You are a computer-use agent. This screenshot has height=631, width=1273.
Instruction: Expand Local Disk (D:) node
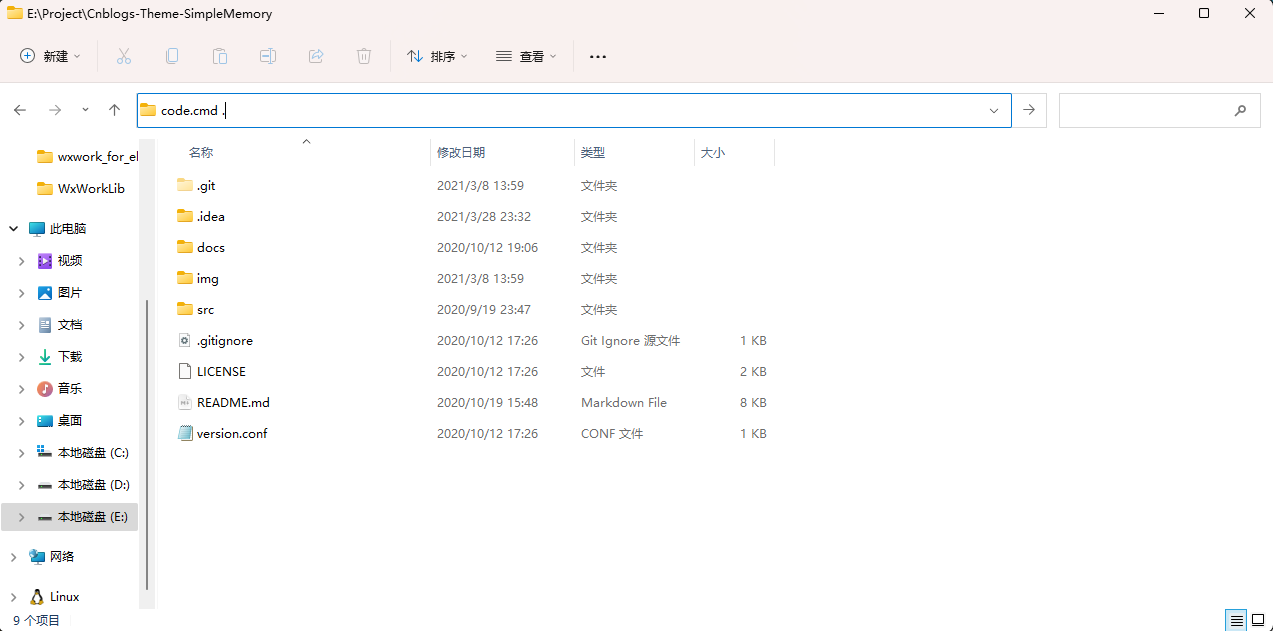pyautogui.click(x=22, y=485)
